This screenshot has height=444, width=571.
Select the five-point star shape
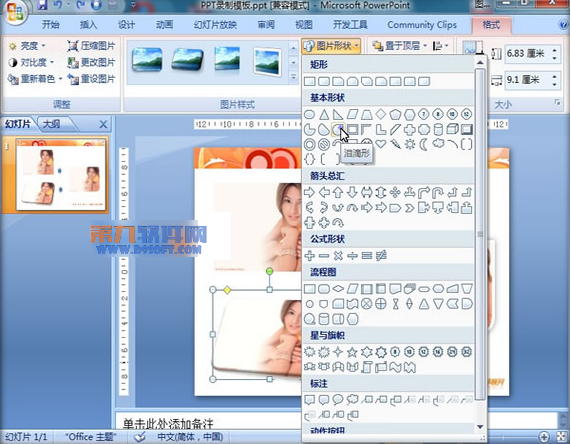(x=352, y=352)
